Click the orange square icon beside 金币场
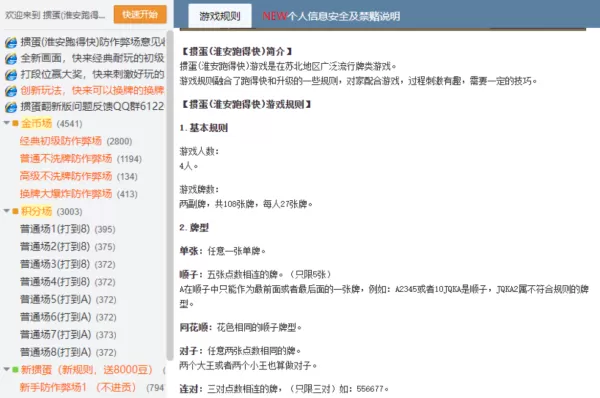 pos(15,123)
